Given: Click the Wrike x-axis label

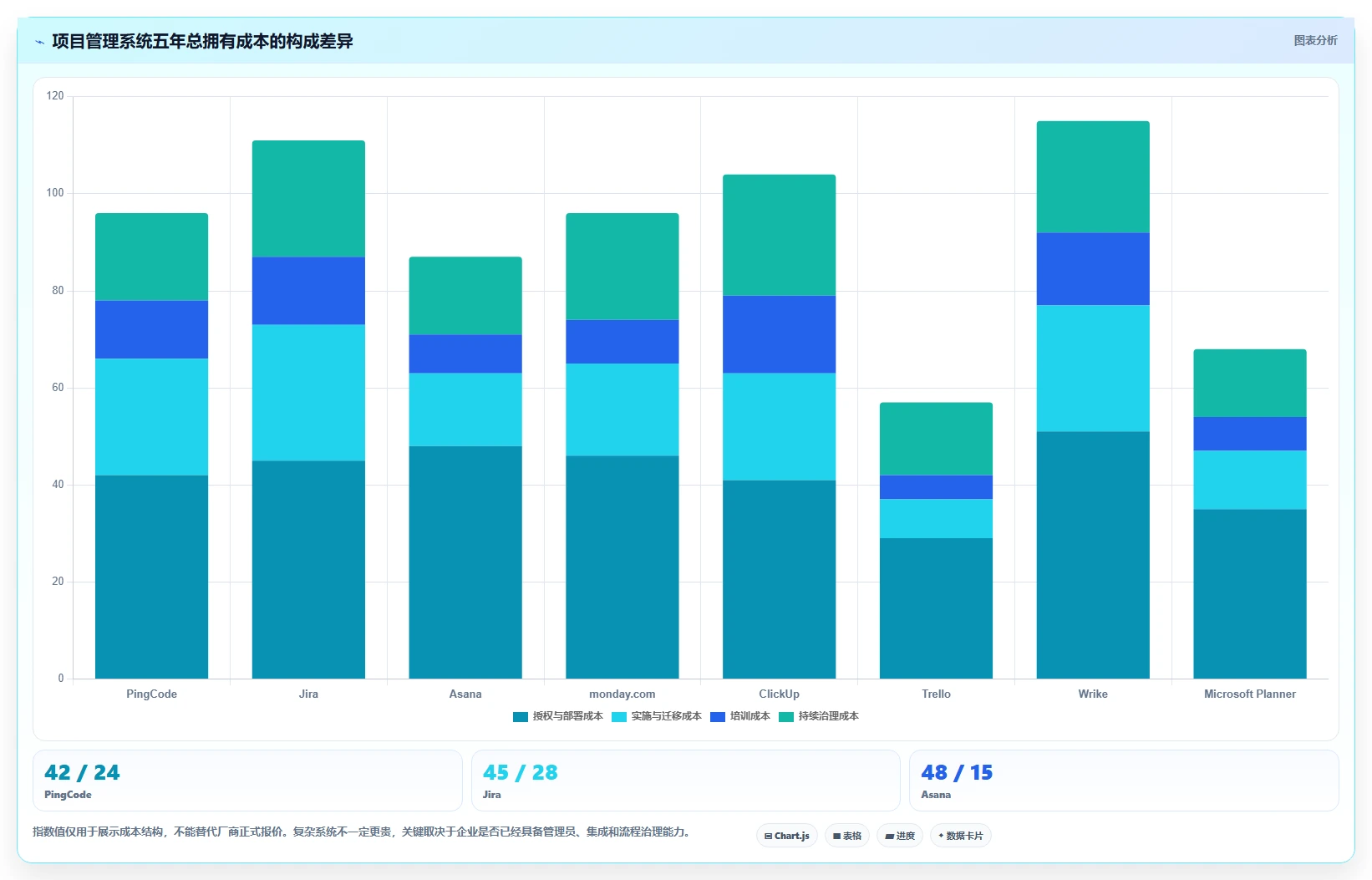Looking at the screenshot, I should pyautogui.click(x=1093, y=694).
